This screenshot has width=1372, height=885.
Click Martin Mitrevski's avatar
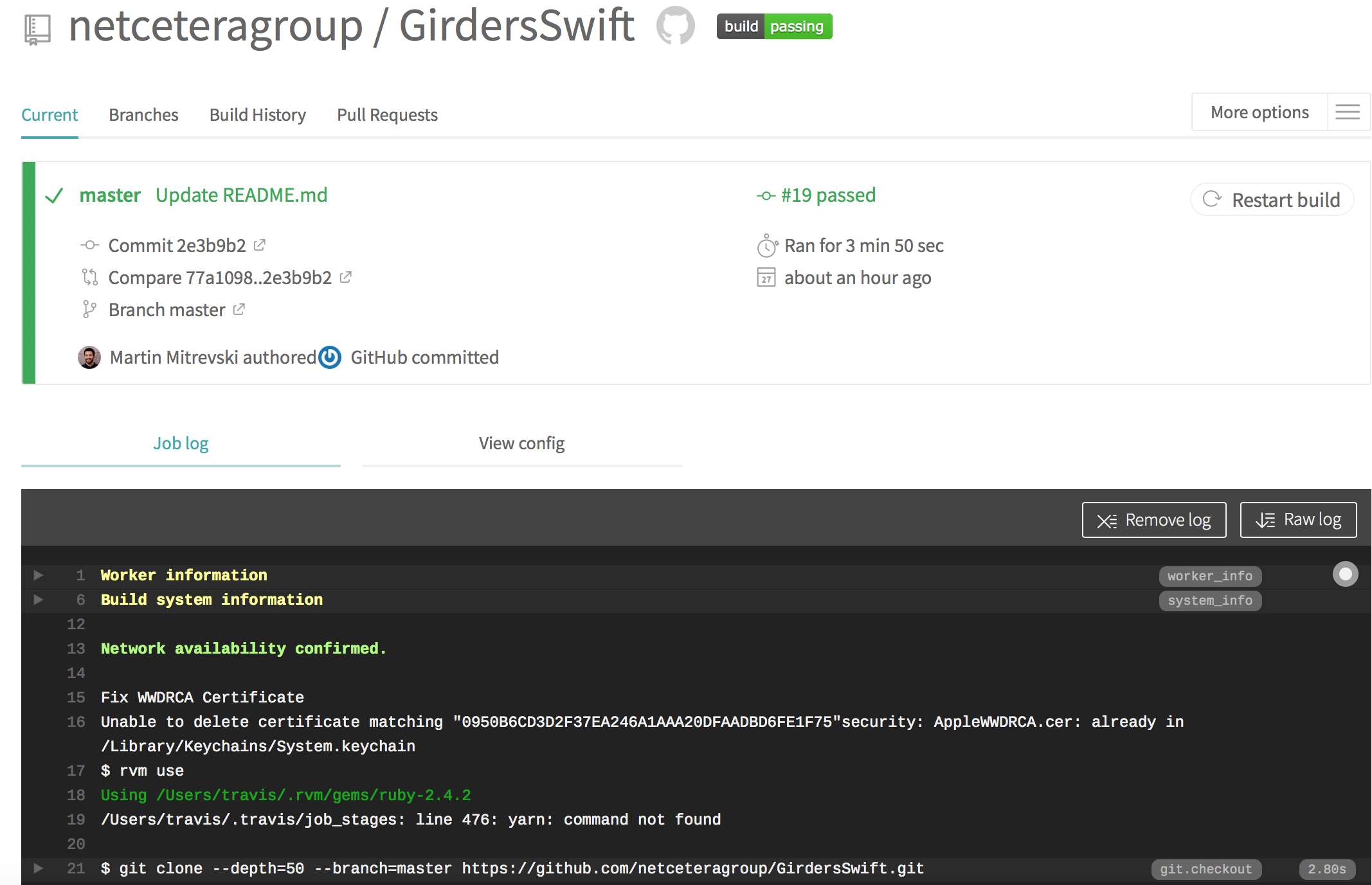[89, 357]
